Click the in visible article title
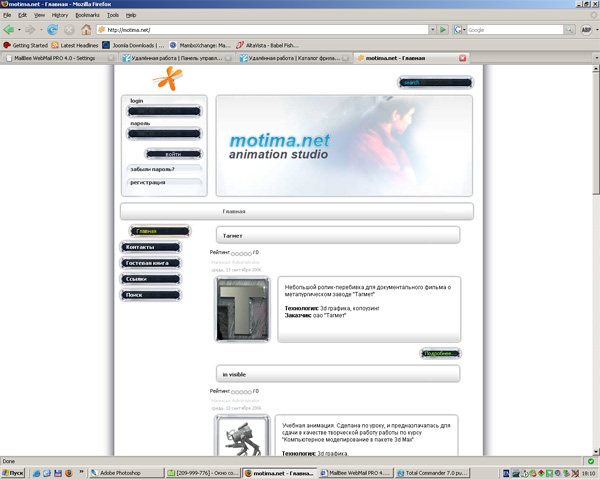This screenshot has height=480, width=600. (234, 374)
